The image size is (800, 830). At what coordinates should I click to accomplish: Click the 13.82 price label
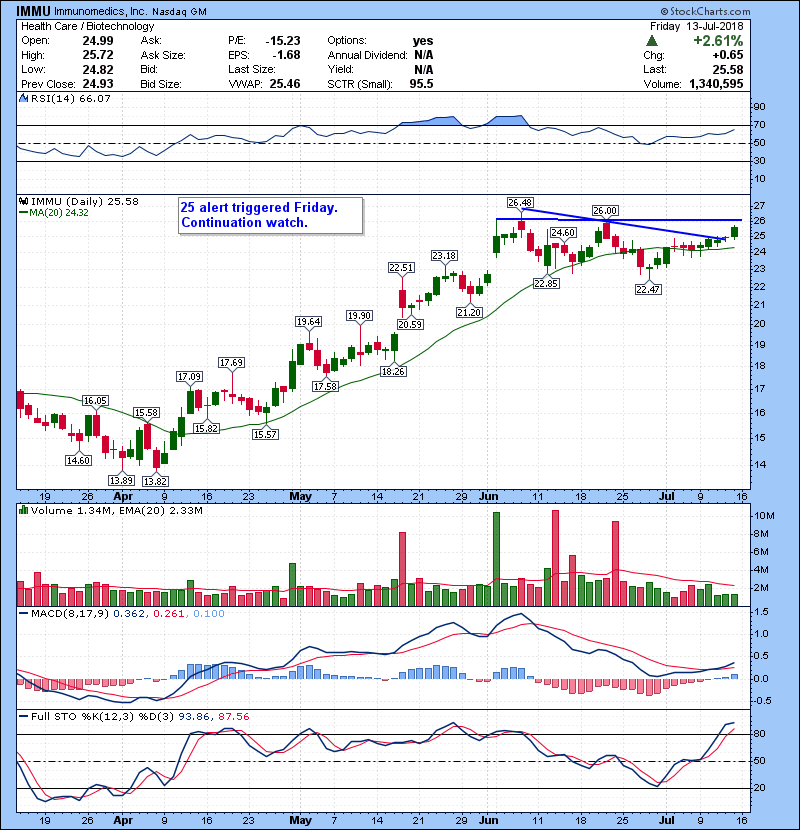point(155,481)
